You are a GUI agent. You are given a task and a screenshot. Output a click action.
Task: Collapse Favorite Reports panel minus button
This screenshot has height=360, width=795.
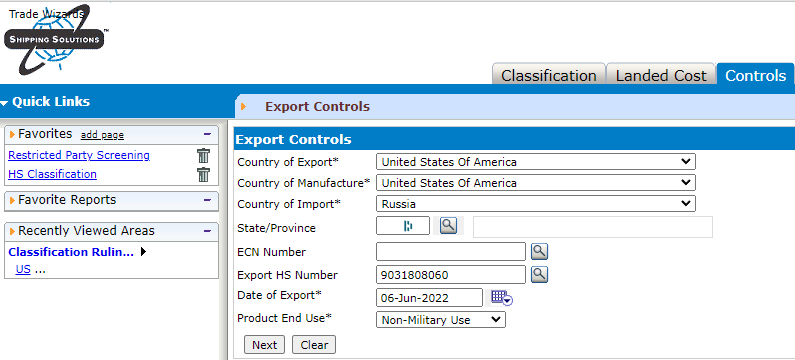click(x=207, y=200)
